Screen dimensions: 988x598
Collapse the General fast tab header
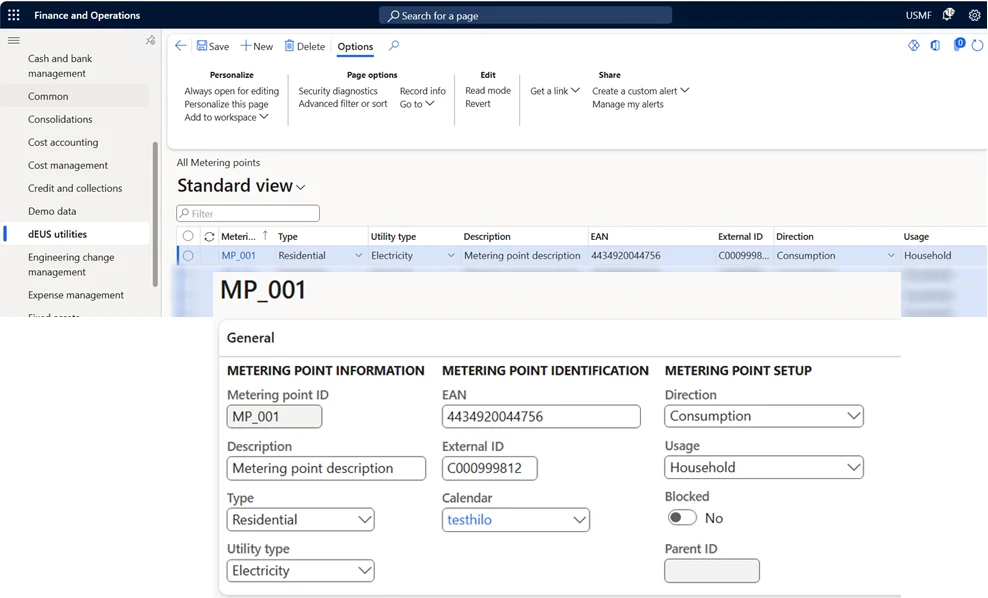pyautogui.click(x=250, y=338)
